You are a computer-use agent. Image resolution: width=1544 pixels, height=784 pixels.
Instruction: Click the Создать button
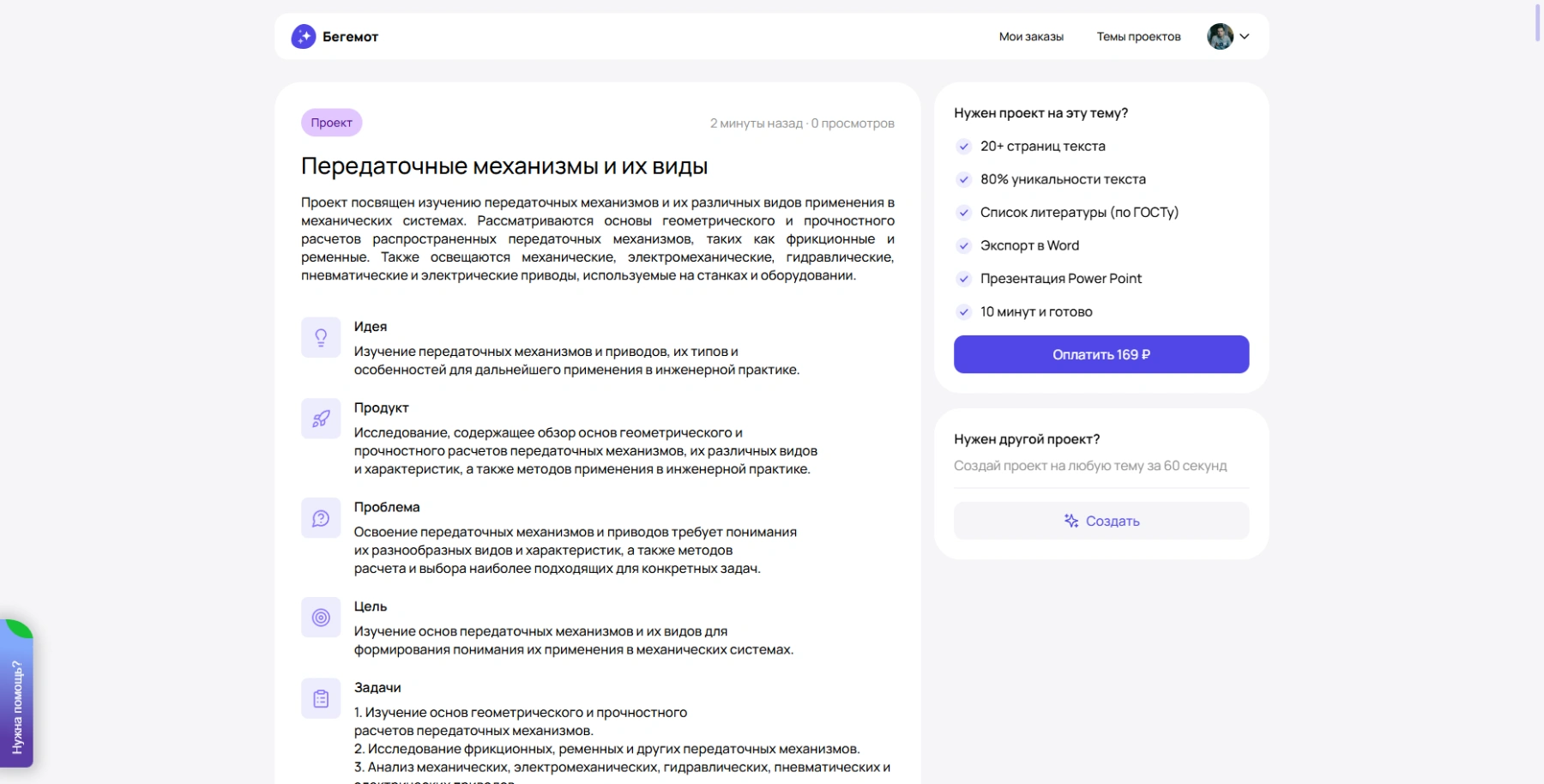coord(1101,521)
